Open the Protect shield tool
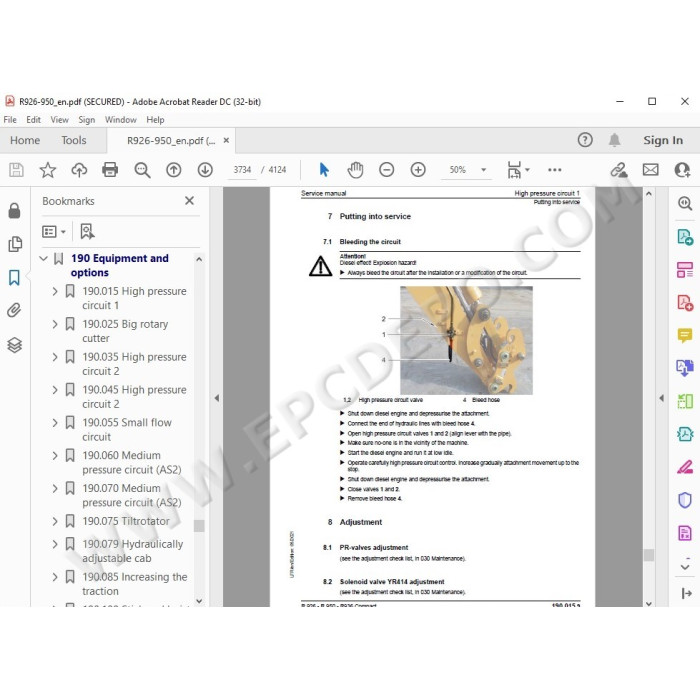This screenshot has width=700, height=700. point(685,500)
